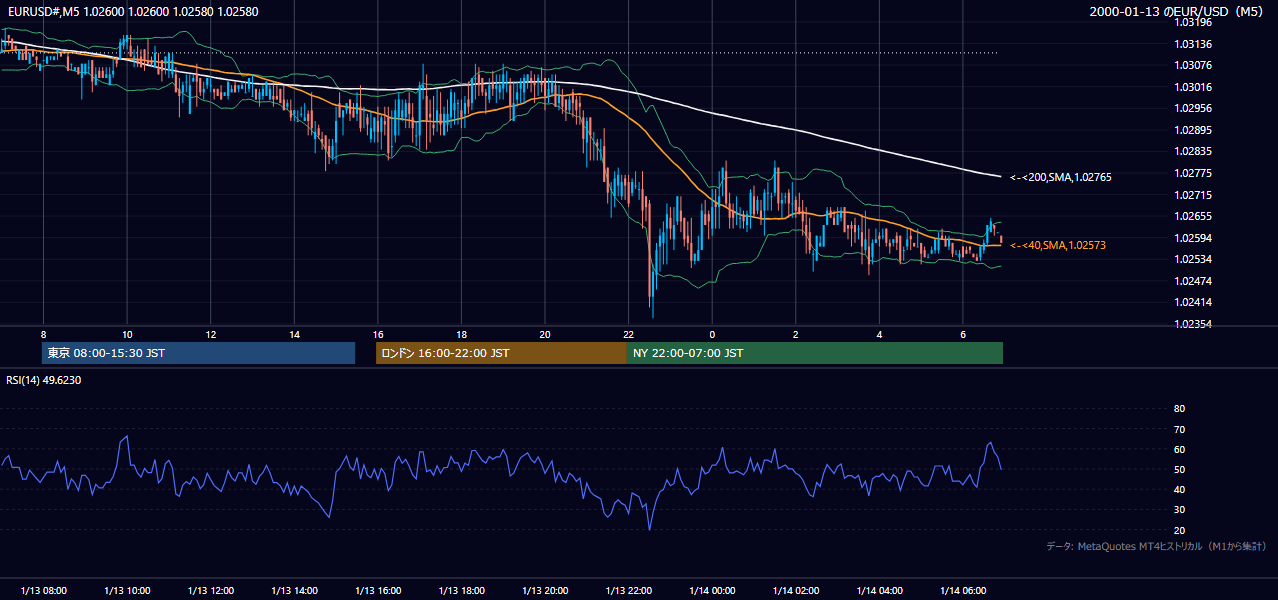Click the '<-<40,SMA,1.02573' moving average label

[1057, 245]
